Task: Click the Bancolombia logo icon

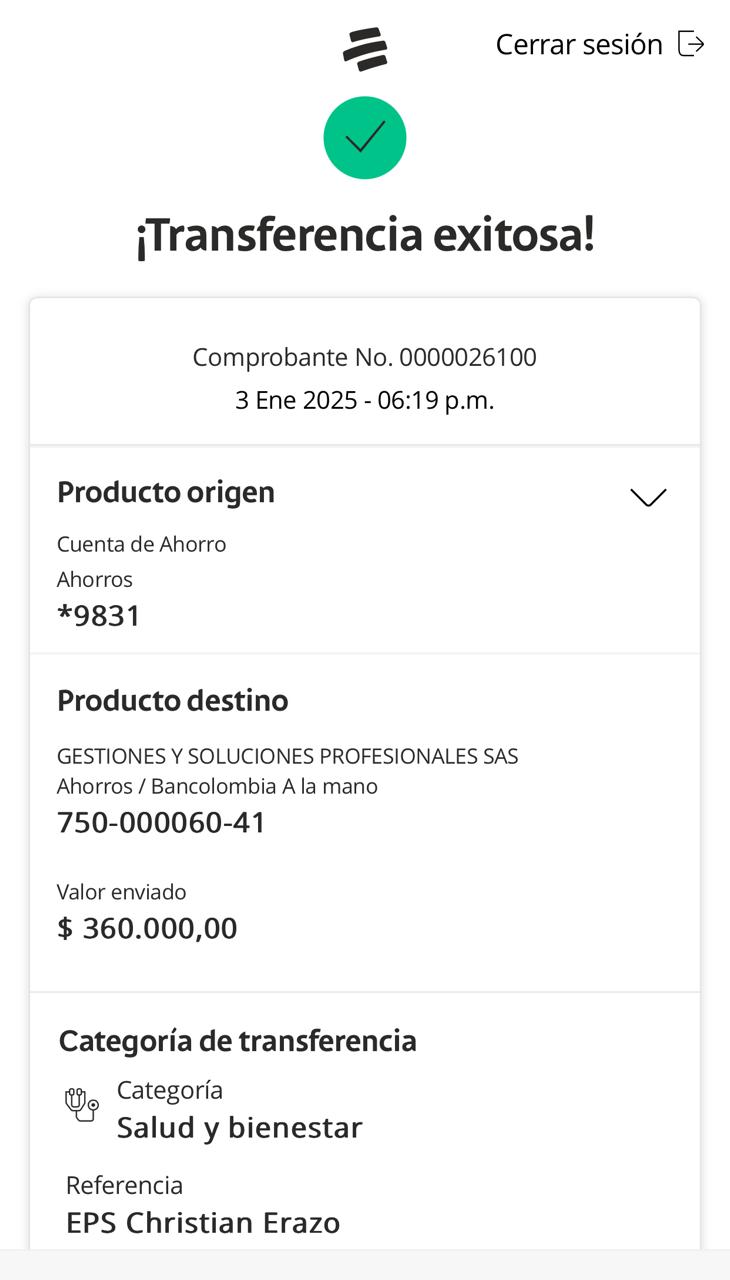Action: (365, 48)
